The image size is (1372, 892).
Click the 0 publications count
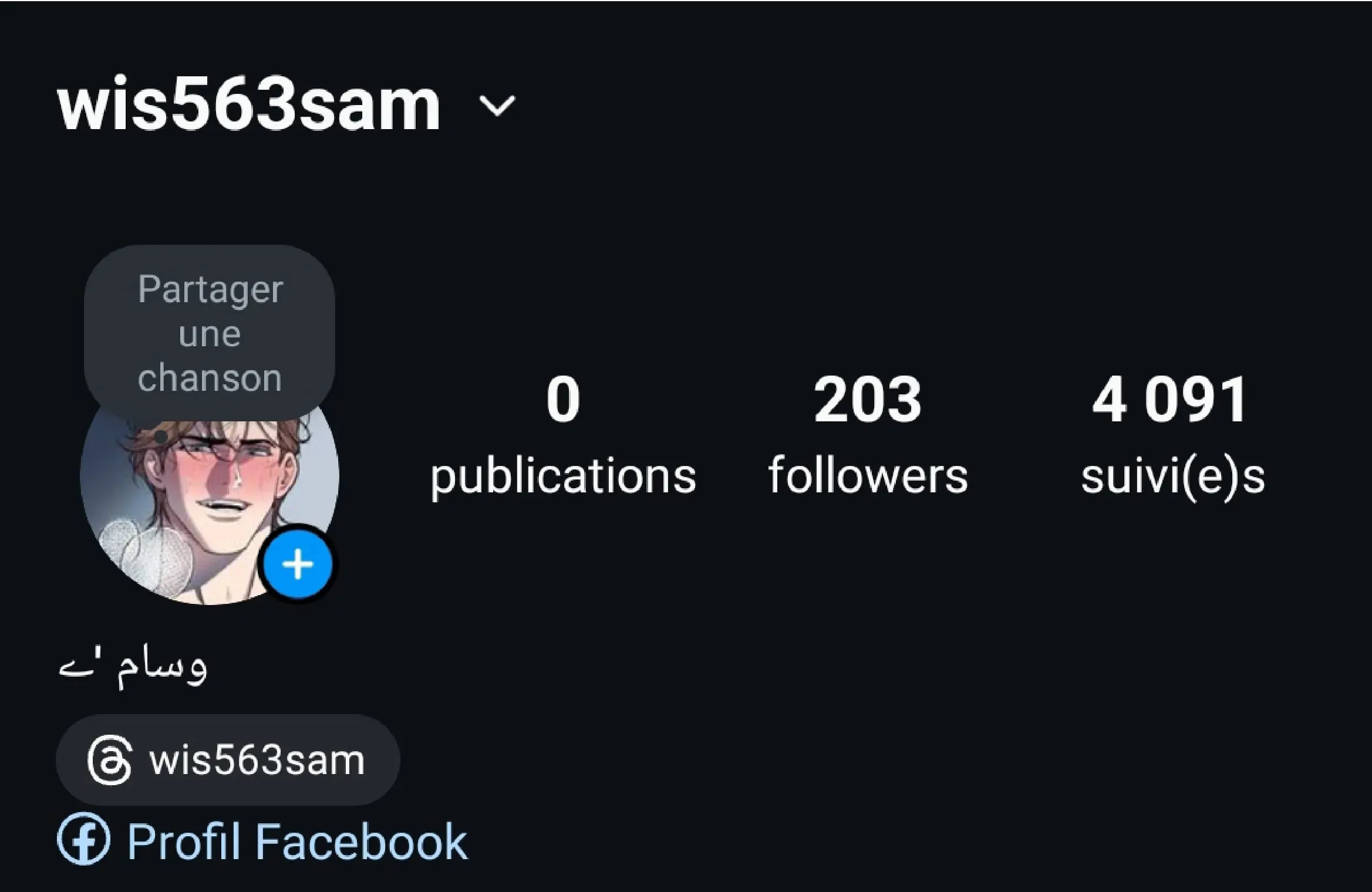(x=563, y=400)
